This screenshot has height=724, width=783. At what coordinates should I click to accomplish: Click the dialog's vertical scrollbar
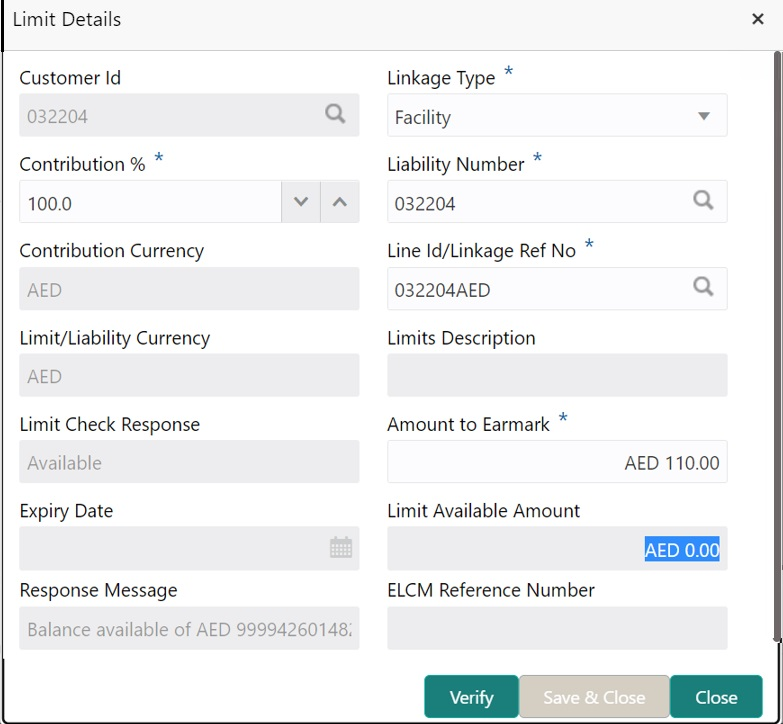pos(777,346)
